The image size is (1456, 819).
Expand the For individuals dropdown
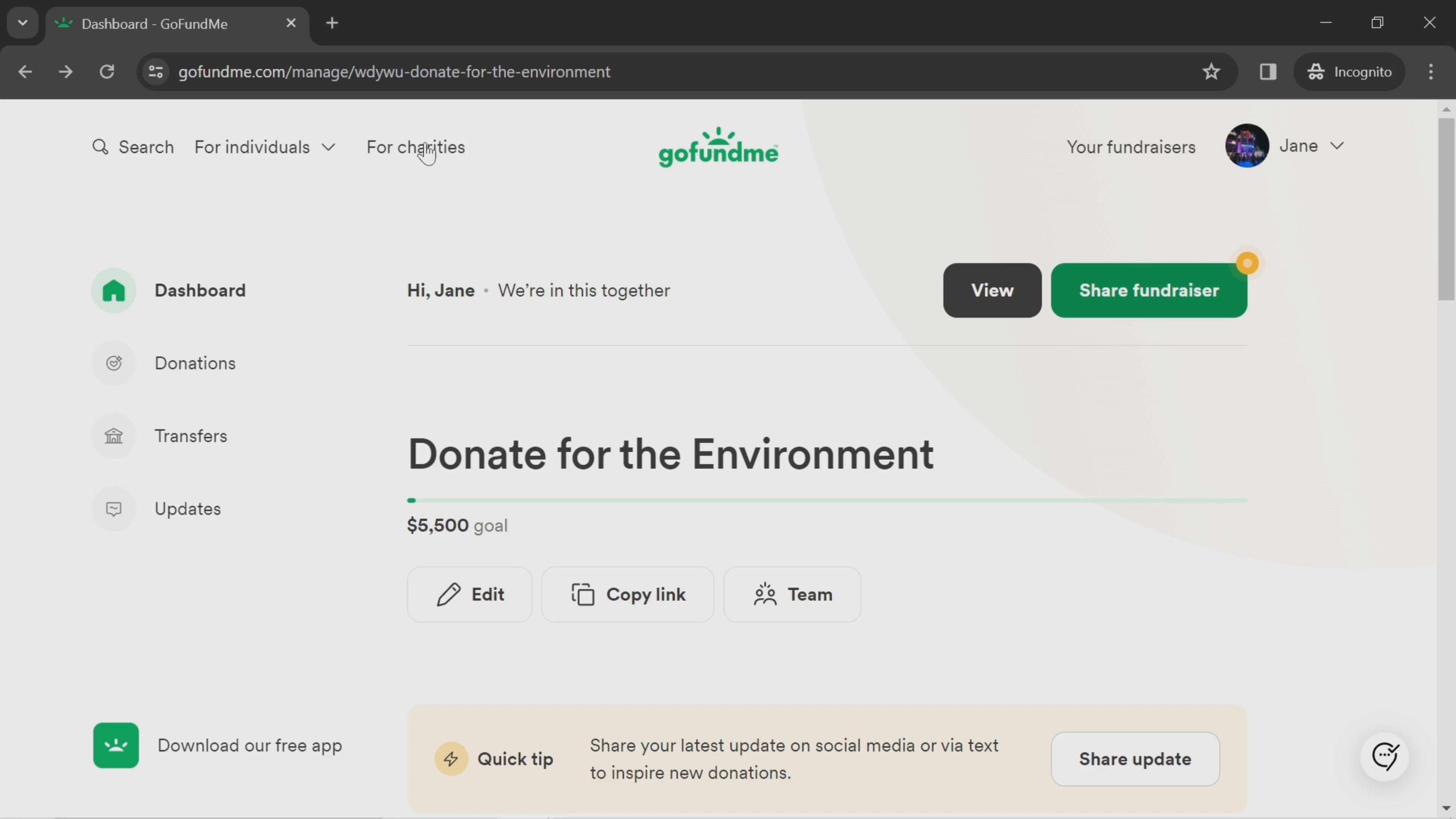pyautogui.click(x=265, y=147)
